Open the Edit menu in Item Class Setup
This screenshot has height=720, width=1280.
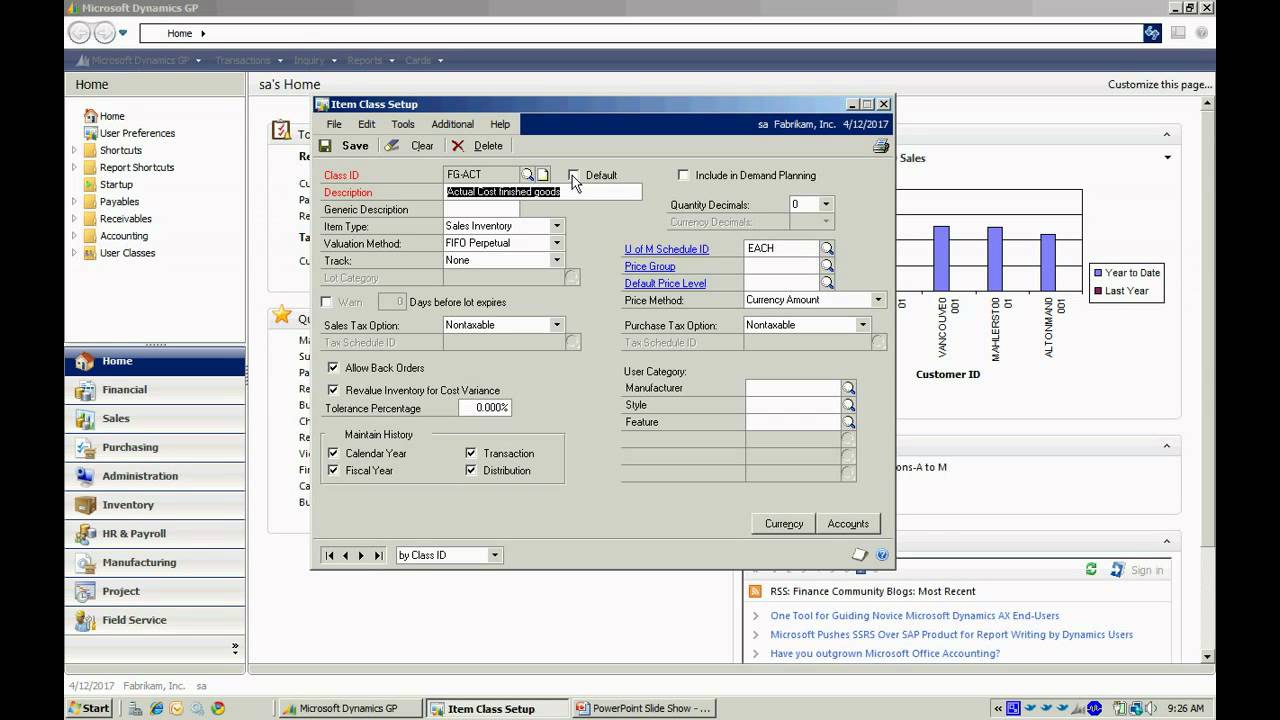coord(367,124)
